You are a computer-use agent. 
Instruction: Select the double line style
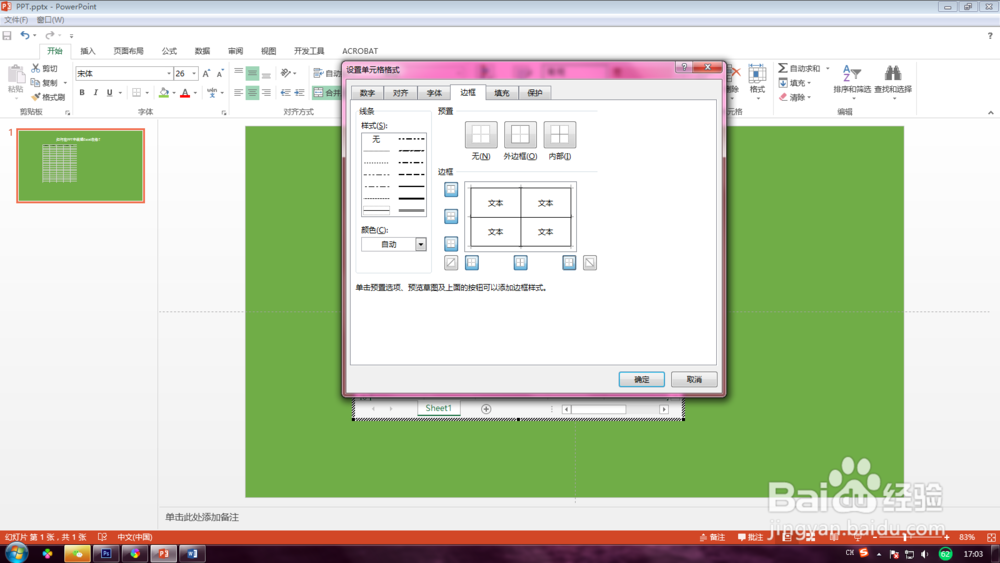click(411, 210)
